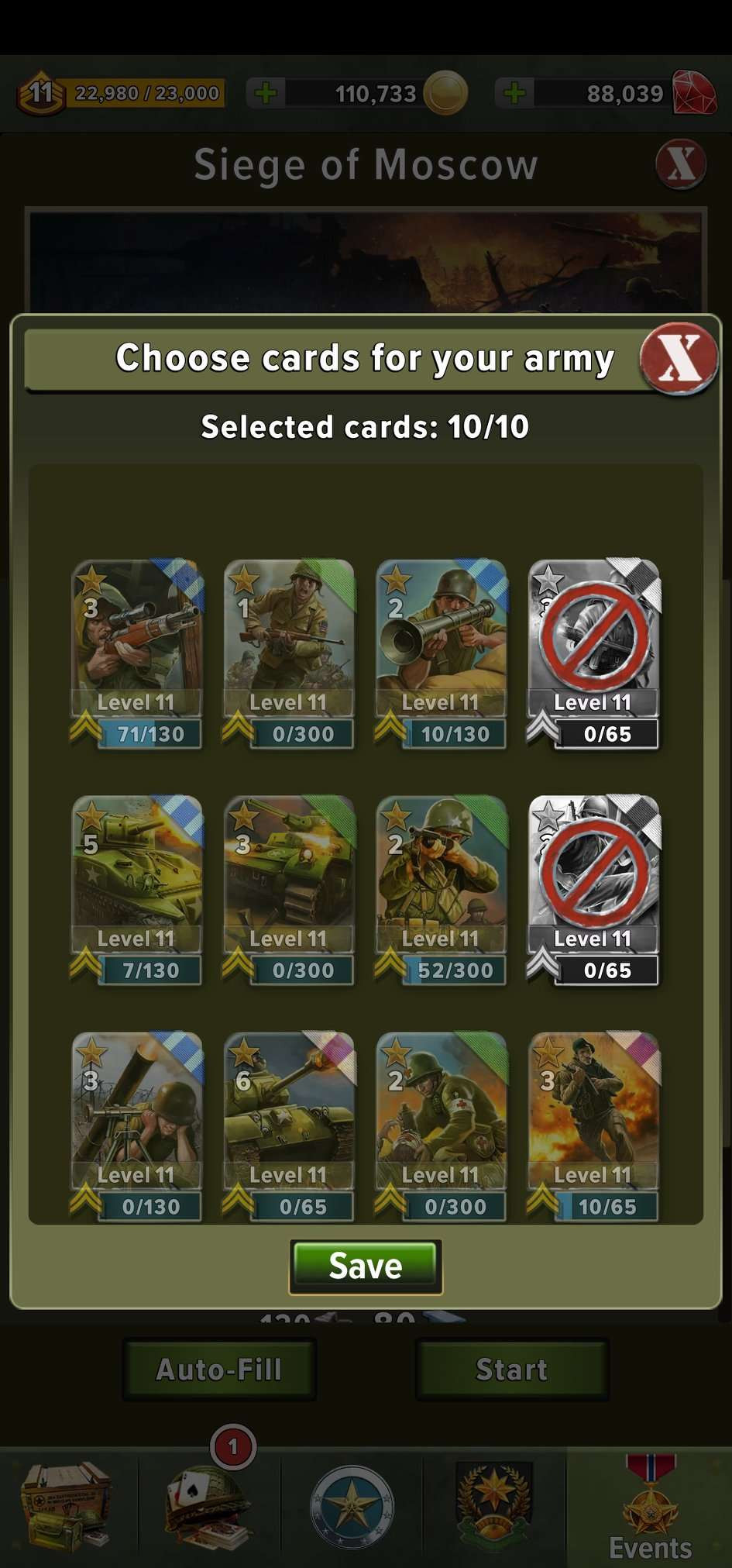Add more rubies with plus icon
Image resolution: width=732 pixels, height=1568 pixels.
click(x=514, y=94)
